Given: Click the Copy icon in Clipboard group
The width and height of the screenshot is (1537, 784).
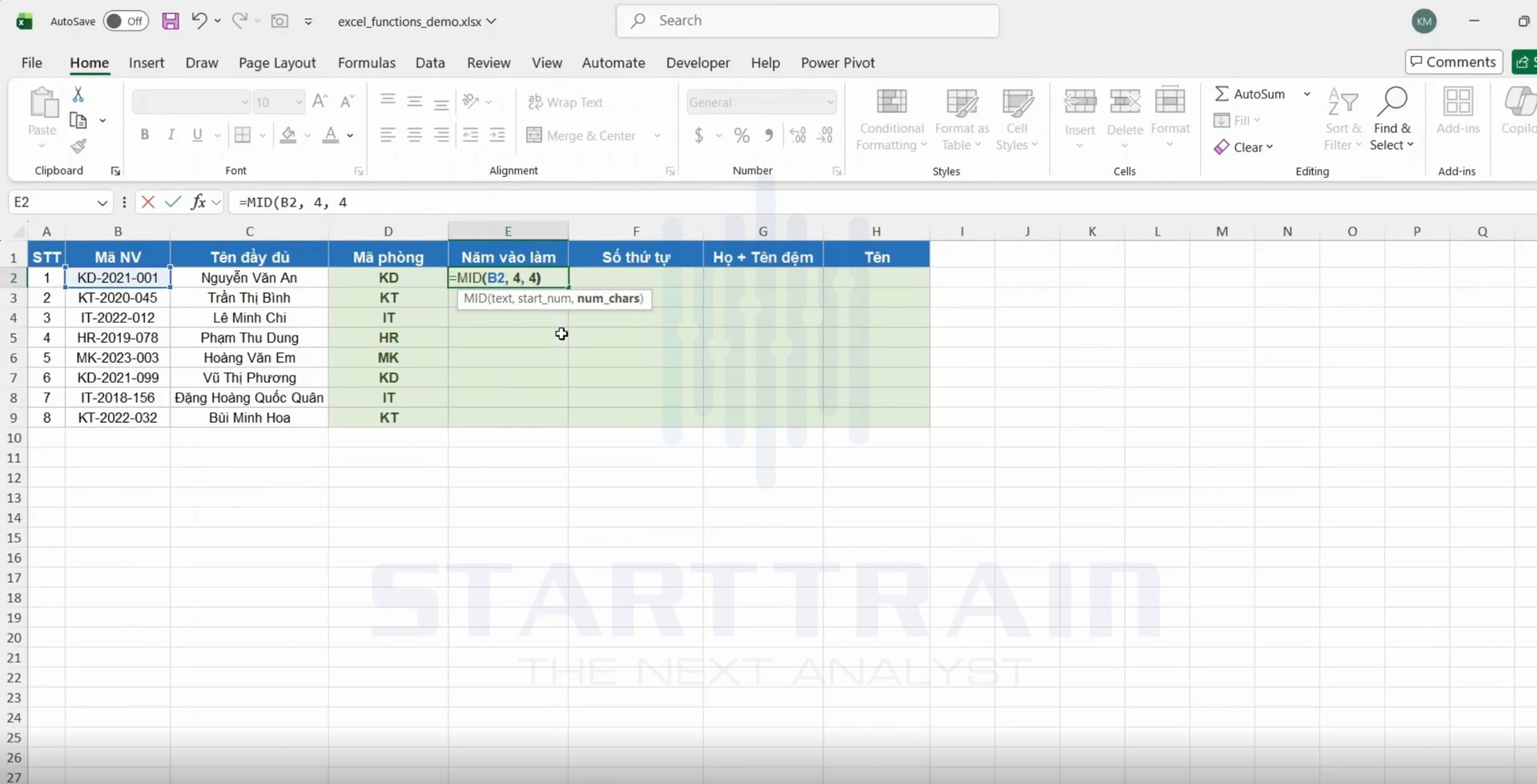Looking at the screenshot, I should coord(78,121).
